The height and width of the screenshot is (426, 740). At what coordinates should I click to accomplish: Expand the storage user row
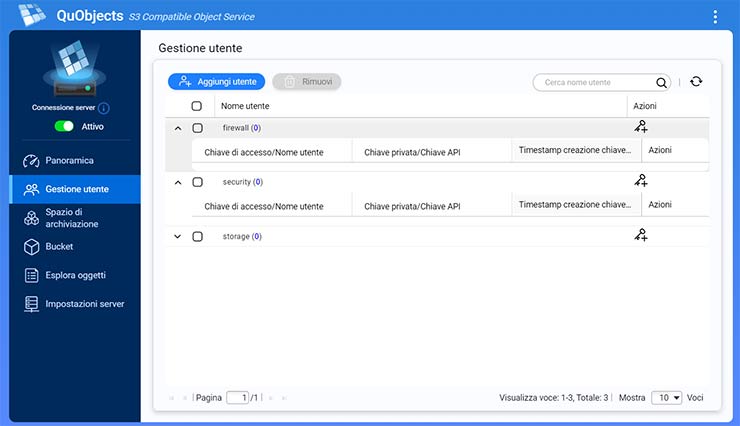tap(178, 237)
